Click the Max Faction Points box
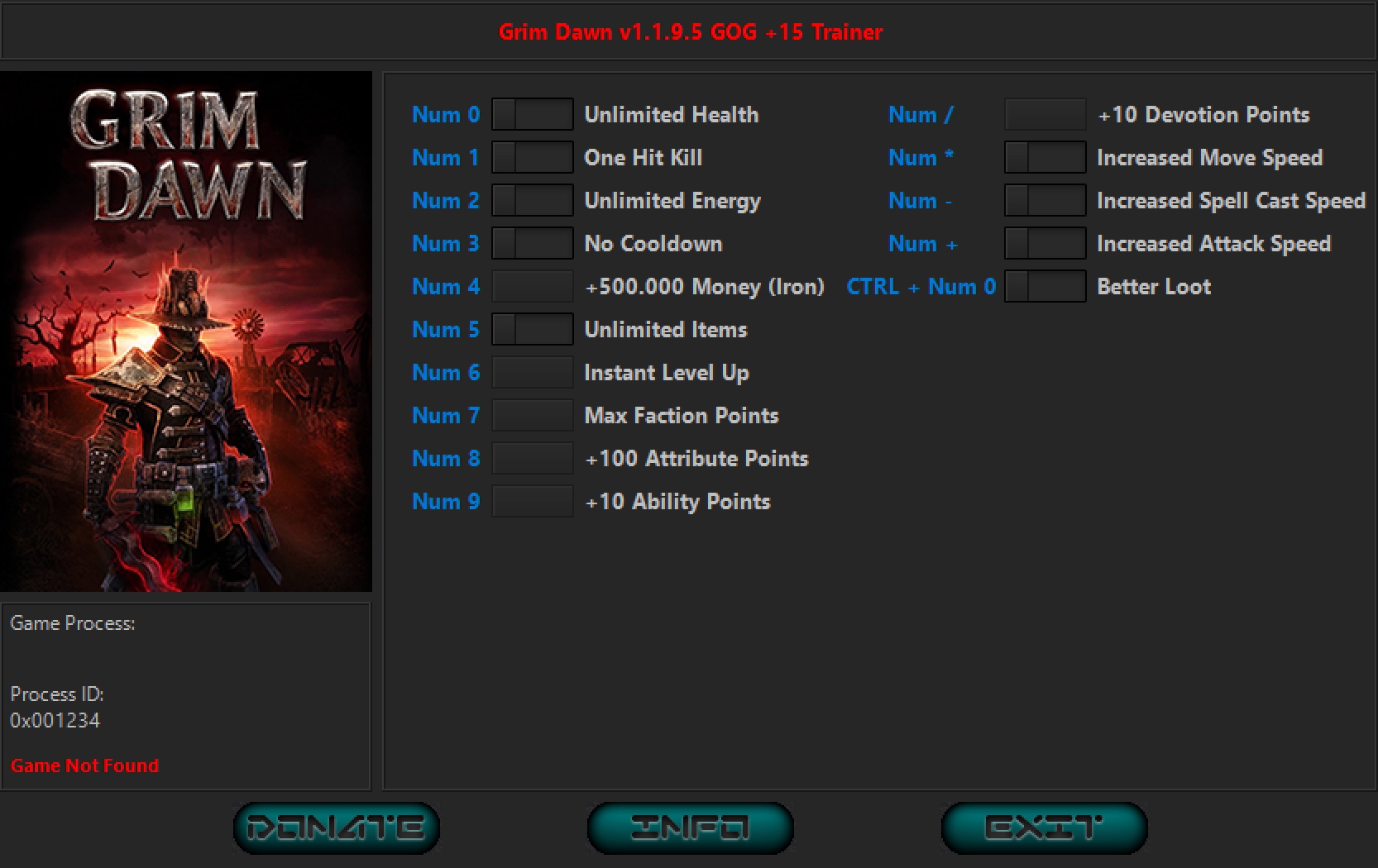Viewport: 1378px width, 868px height. tap(533, 415)
